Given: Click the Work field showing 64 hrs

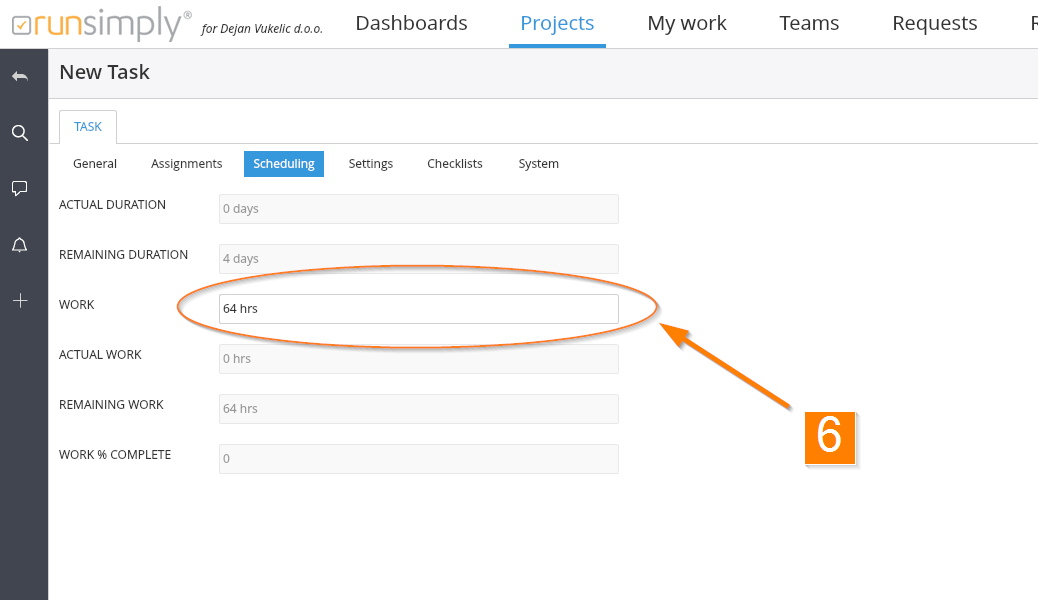Looking at the screenshot, I should (418, 309).
